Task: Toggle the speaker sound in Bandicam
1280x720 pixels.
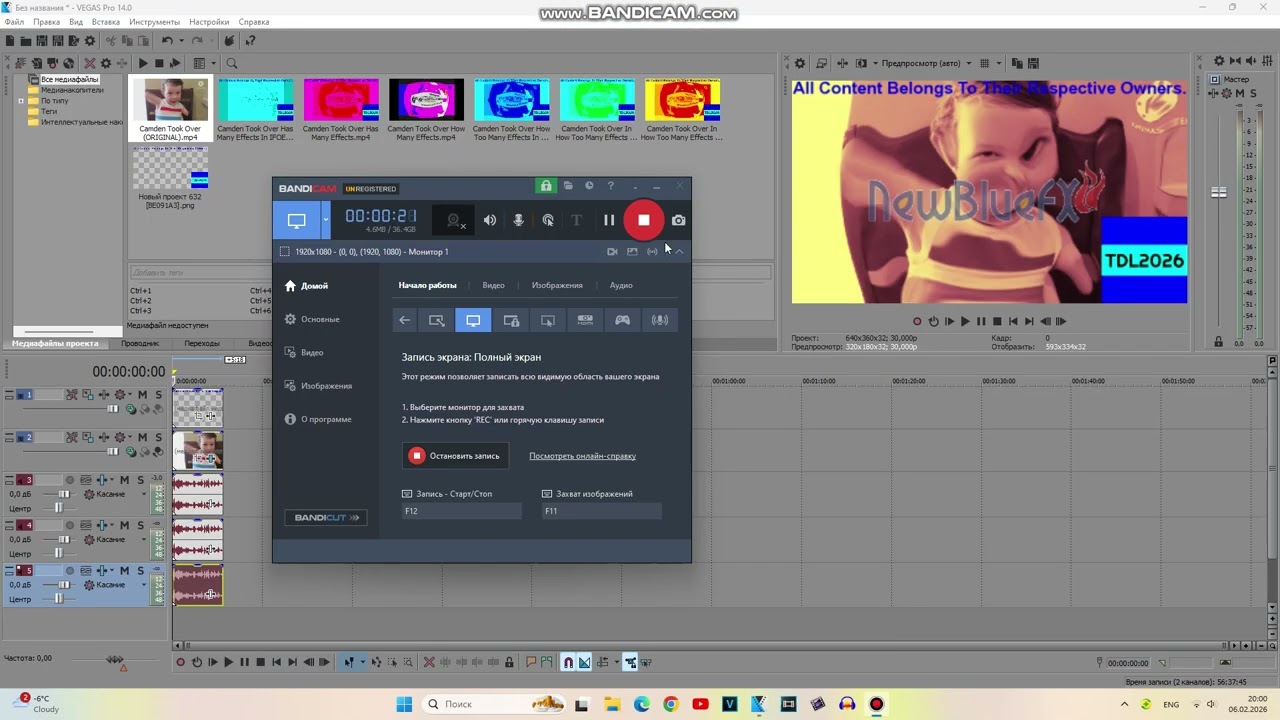Action: [x=490, y=220]
